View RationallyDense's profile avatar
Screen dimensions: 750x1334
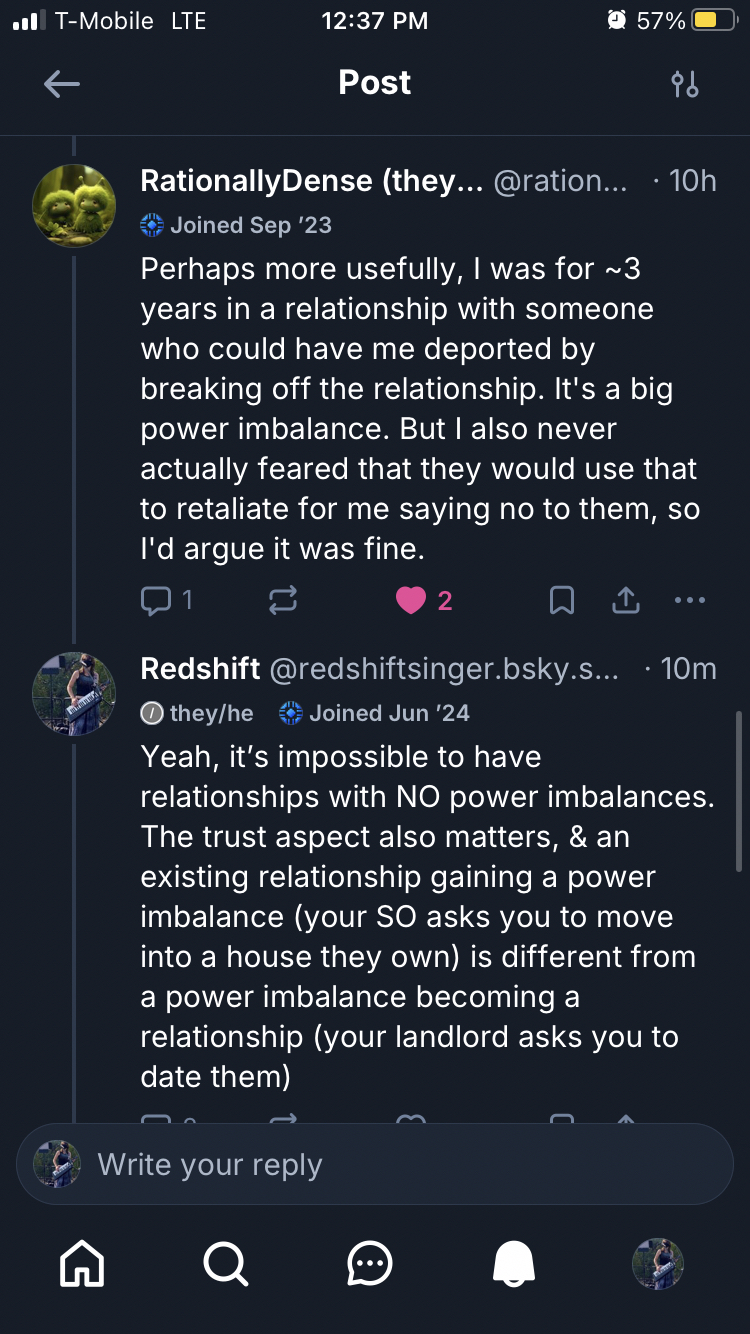point(74,205)
